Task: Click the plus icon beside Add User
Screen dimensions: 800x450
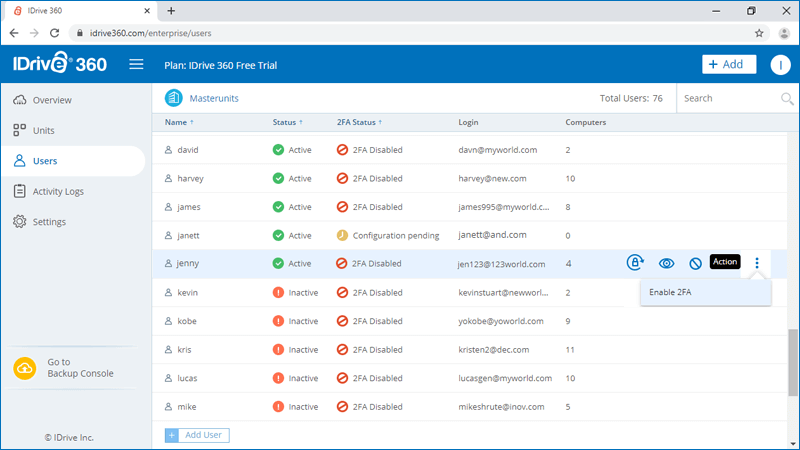Action: coord(171,435)
